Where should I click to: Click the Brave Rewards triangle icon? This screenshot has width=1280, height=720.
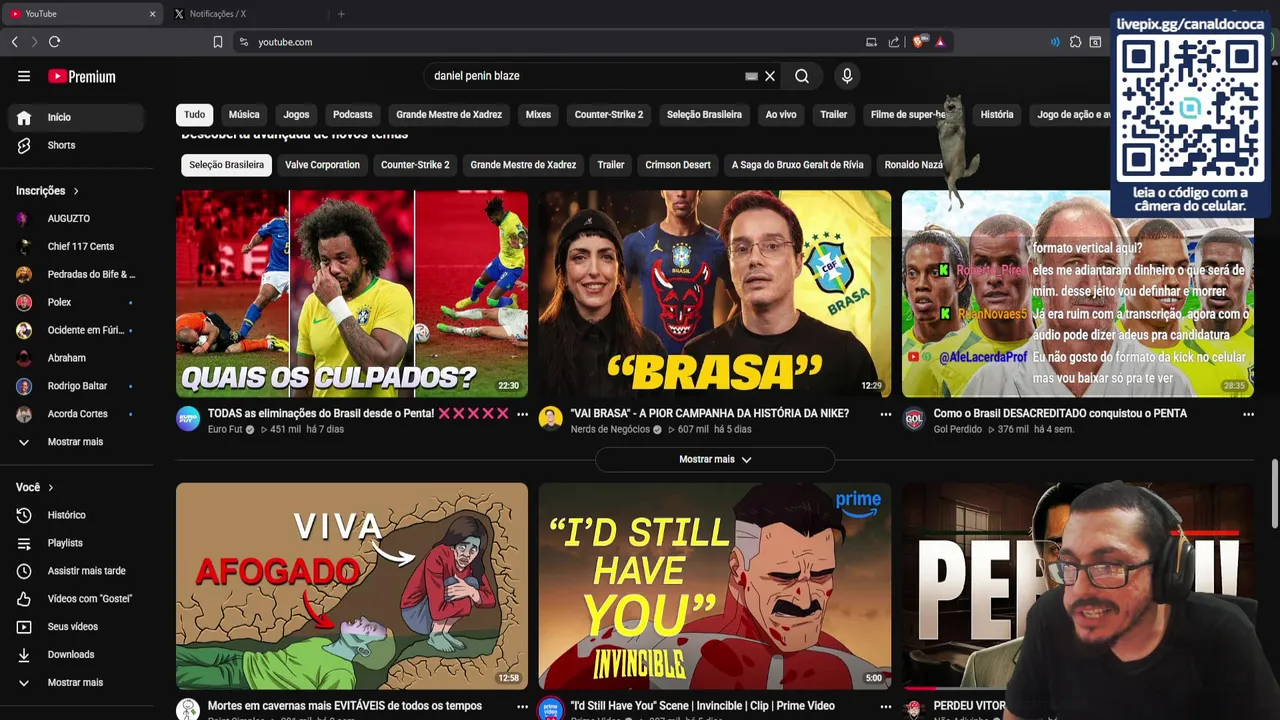pyautogui.click(x=940, y=42)
